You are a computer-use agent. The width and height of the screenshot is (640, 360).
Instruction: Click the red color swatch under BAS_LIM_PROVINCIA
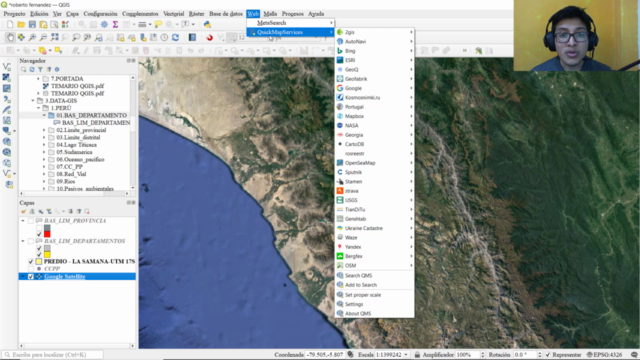pos(47,234)
